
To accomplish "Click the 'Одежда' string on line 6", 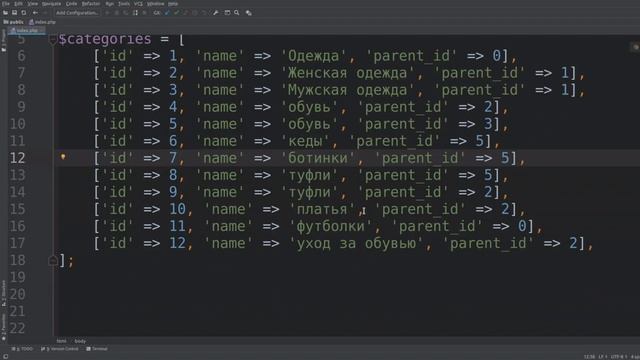I will click(313, 56).
